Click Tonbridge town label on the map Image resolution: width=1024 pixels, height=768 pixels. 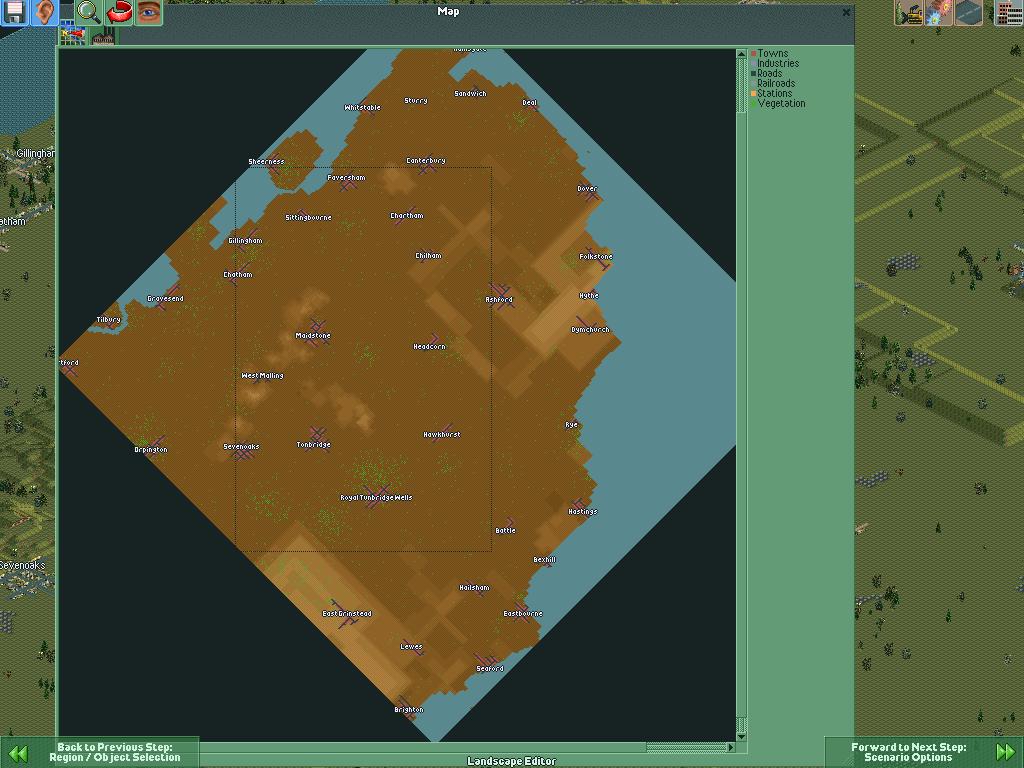[313, 445]
